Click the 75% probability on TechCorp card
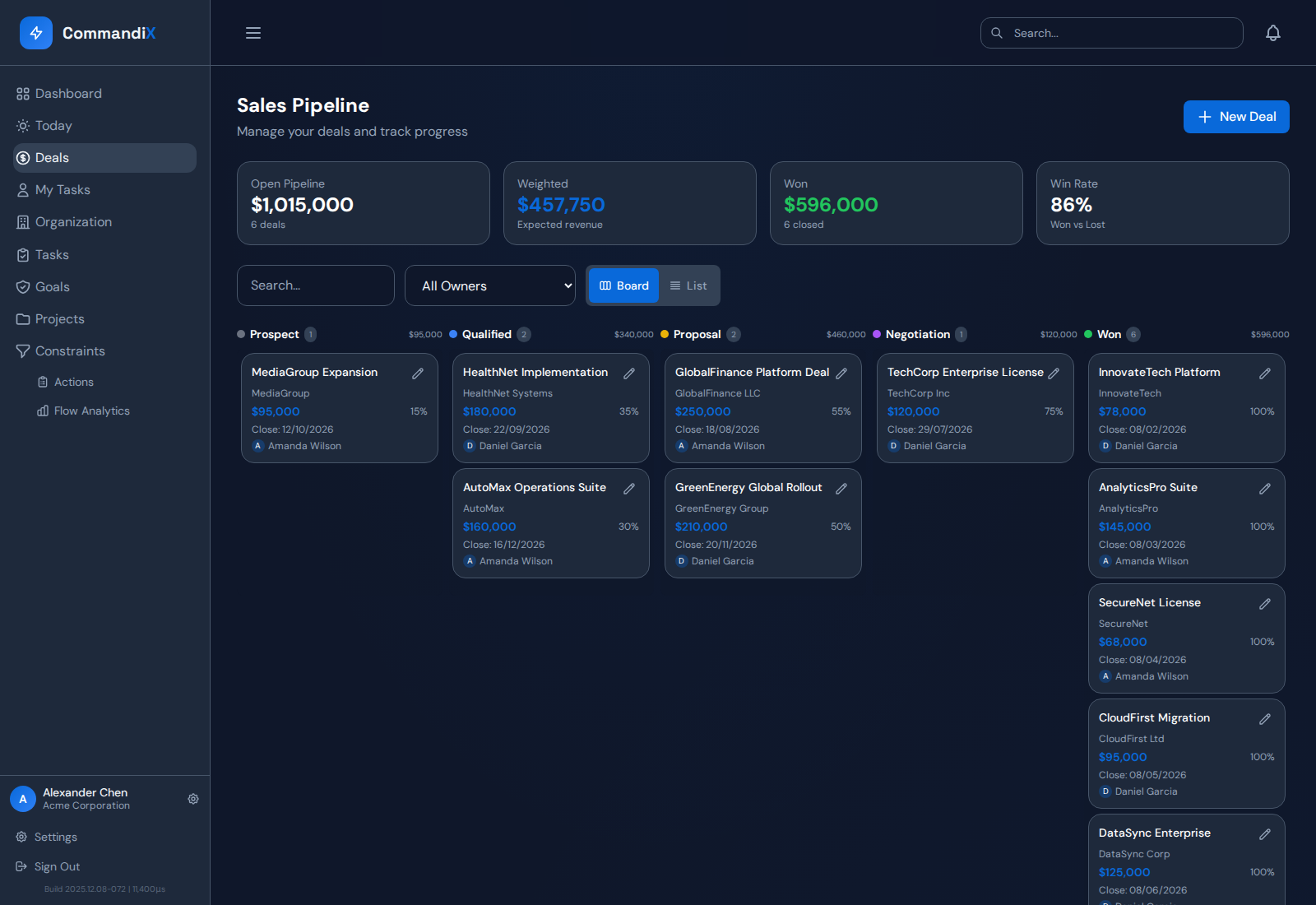Image resolution: width=1316 pixels, height=905 pixels. pos(1054,411)
